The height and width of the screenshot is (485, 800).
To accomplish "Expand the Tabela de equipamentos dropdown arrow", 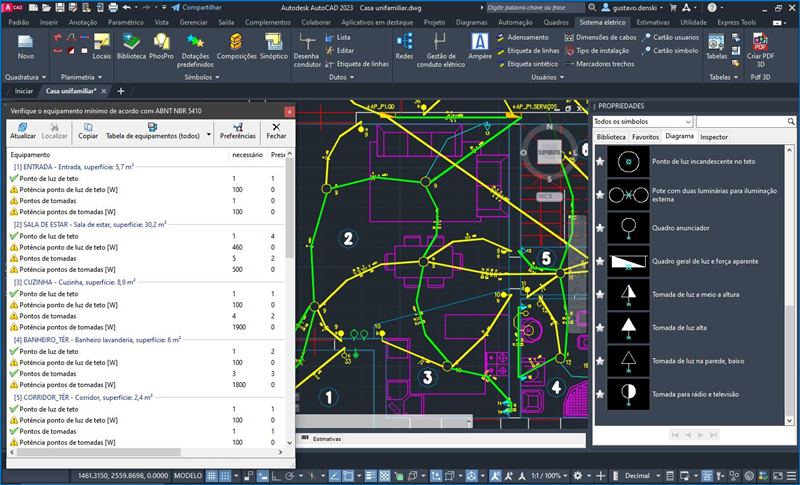I will (208, 134).
